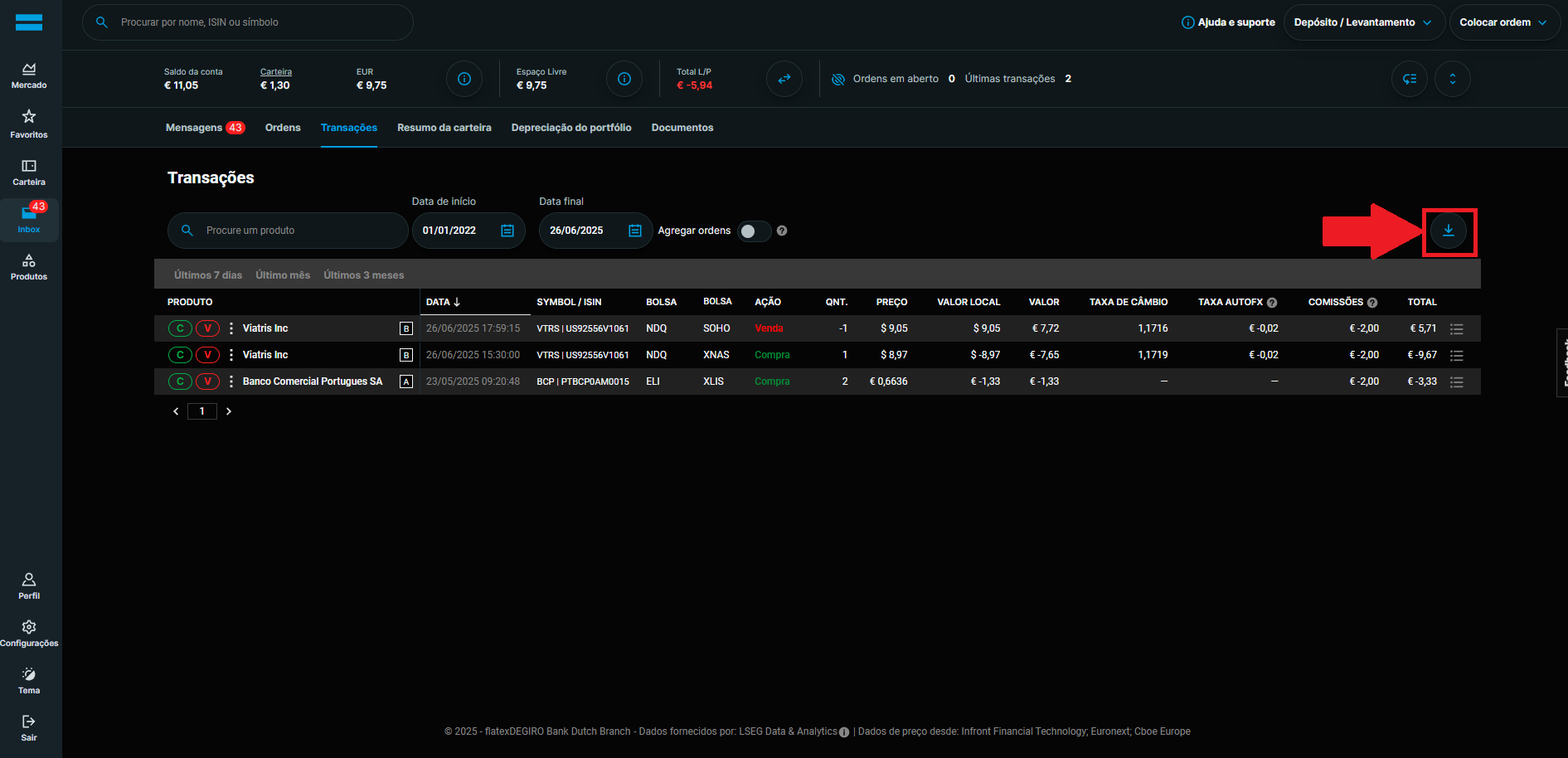Filter by Último mês
The image size is (1568, 758).
283,275
